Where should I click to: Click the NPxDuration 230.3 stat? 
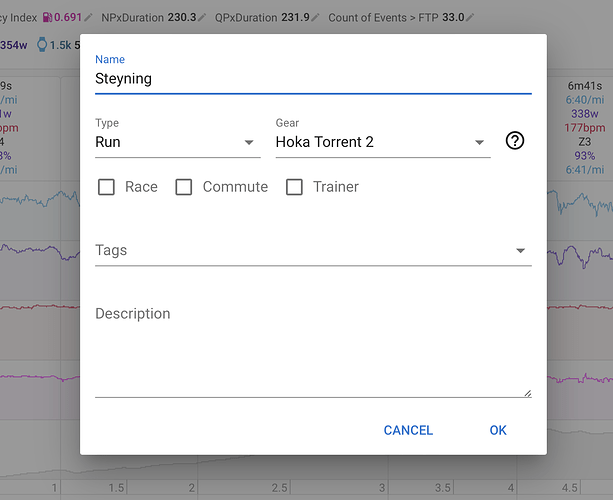[x=149, y=17]
